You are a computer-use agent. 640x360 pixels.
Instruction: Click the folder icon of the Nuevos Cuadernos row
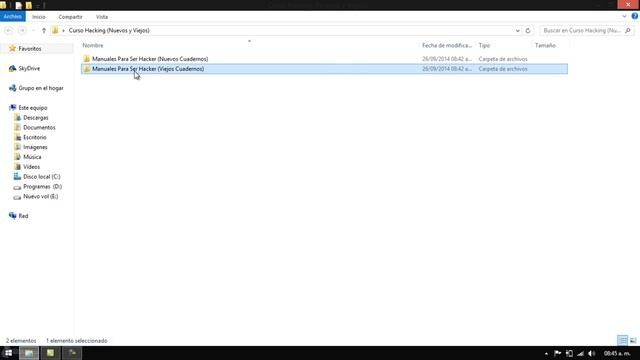click(87, 59)
